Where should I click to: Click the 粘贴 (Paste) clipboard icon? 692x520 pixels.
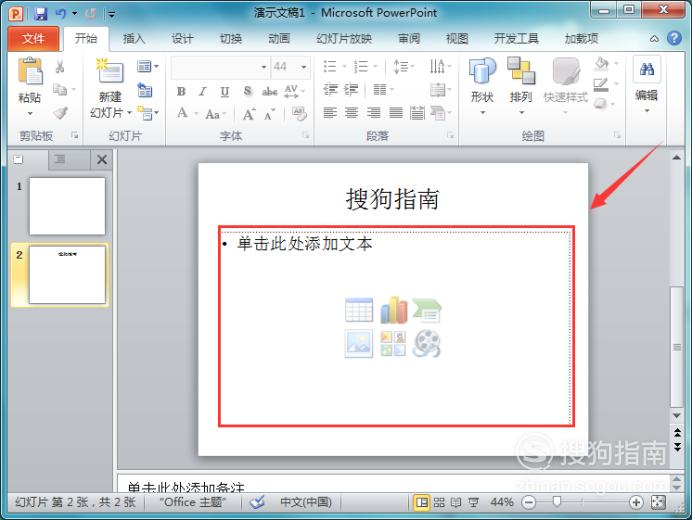[x=30, y=71]
